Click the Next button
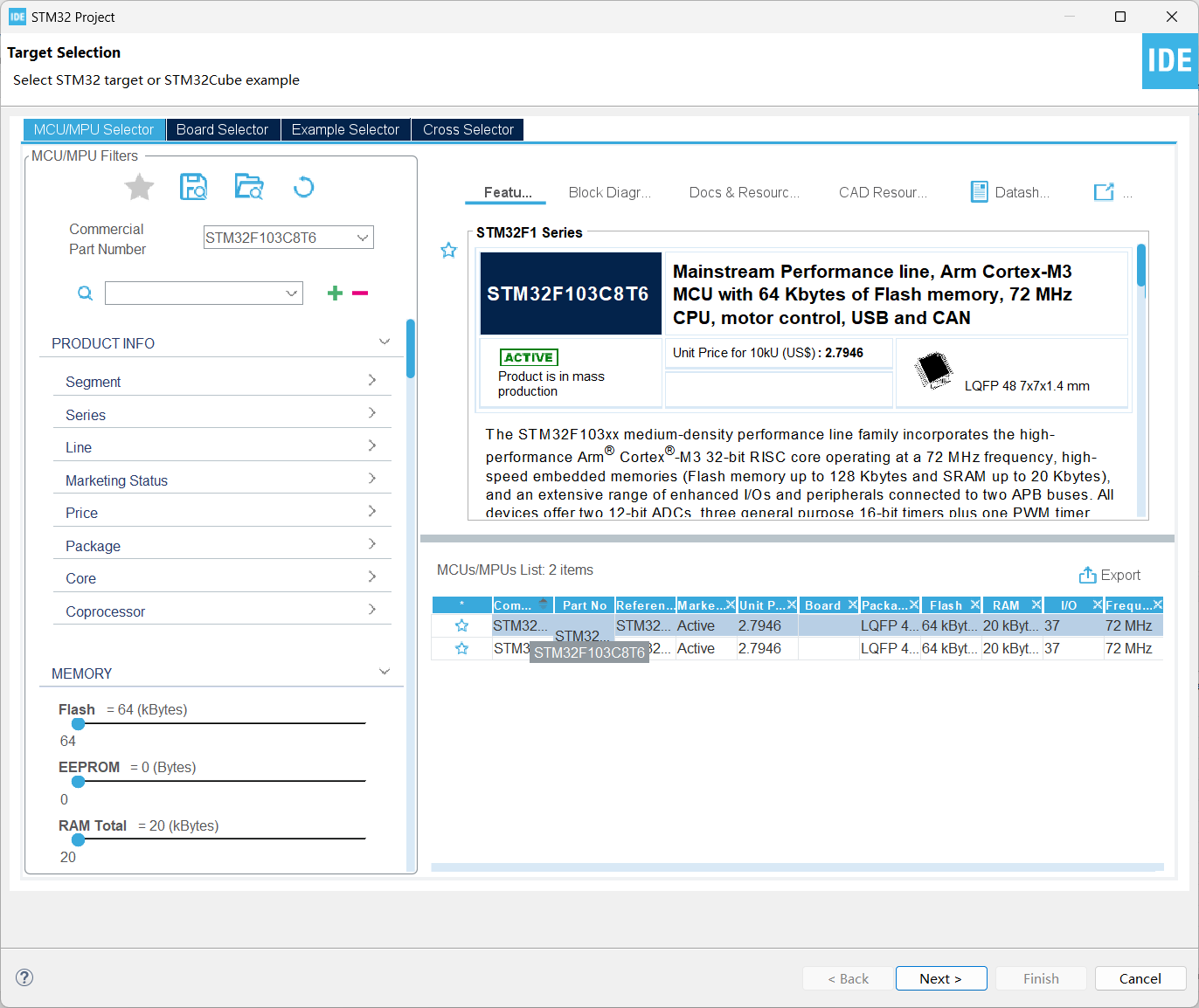Viewport: 1199px width, 1008px height. [941, 978]
